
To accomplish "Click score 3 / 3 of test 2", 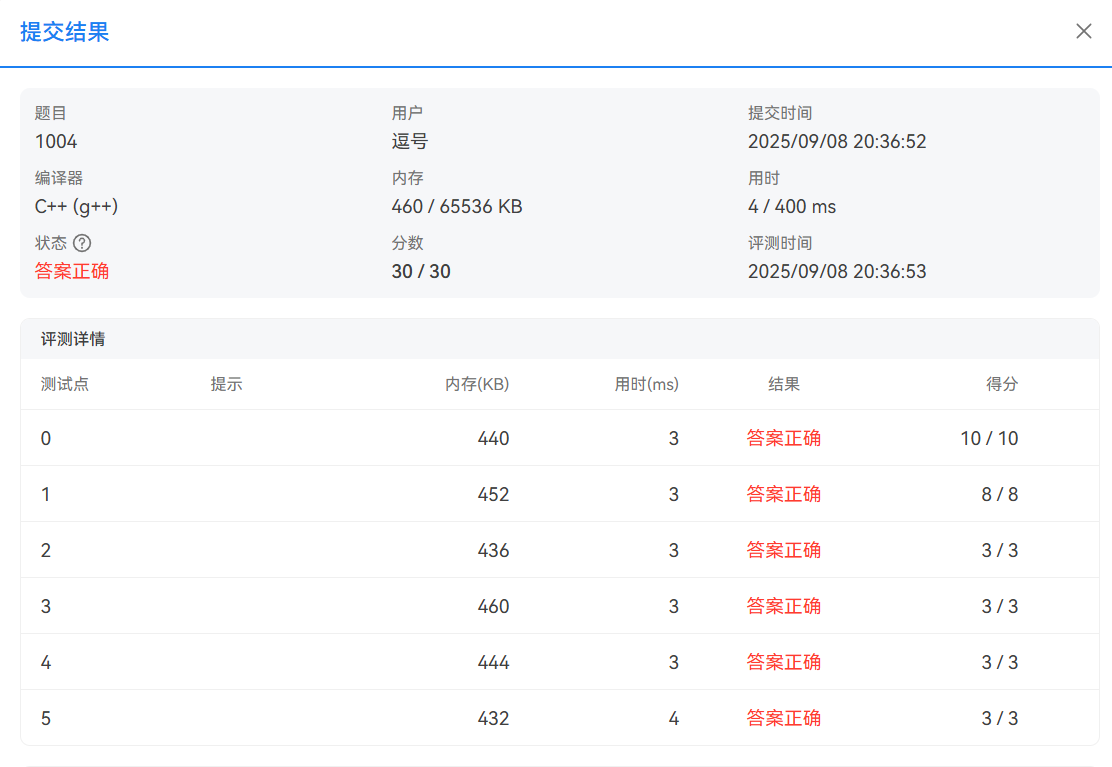I will click(x=1000, y=550).
